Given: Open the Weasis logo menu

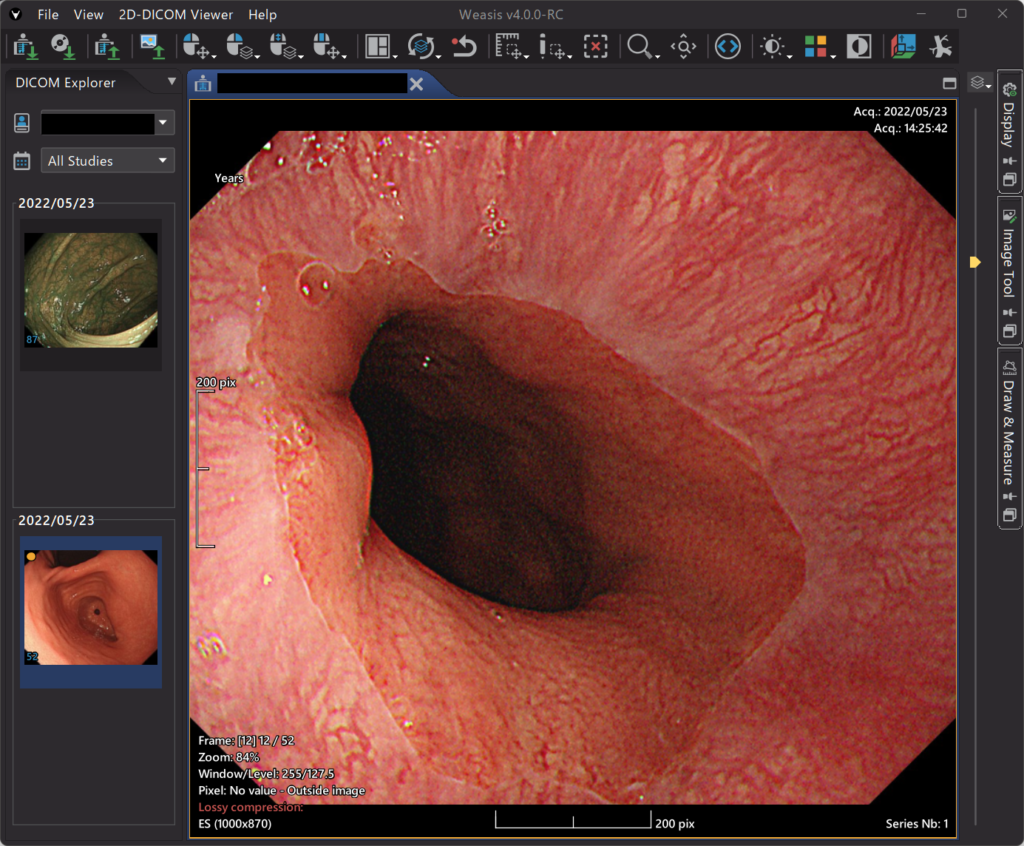Looking at the screenshot, I should point(16,14).
